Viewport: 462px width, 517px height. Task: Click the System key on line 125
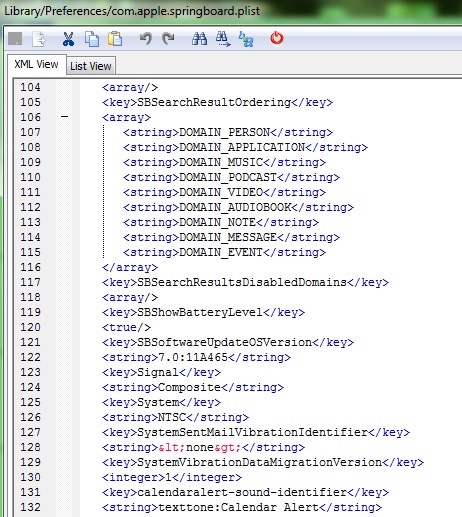click(x=161, y=402)
